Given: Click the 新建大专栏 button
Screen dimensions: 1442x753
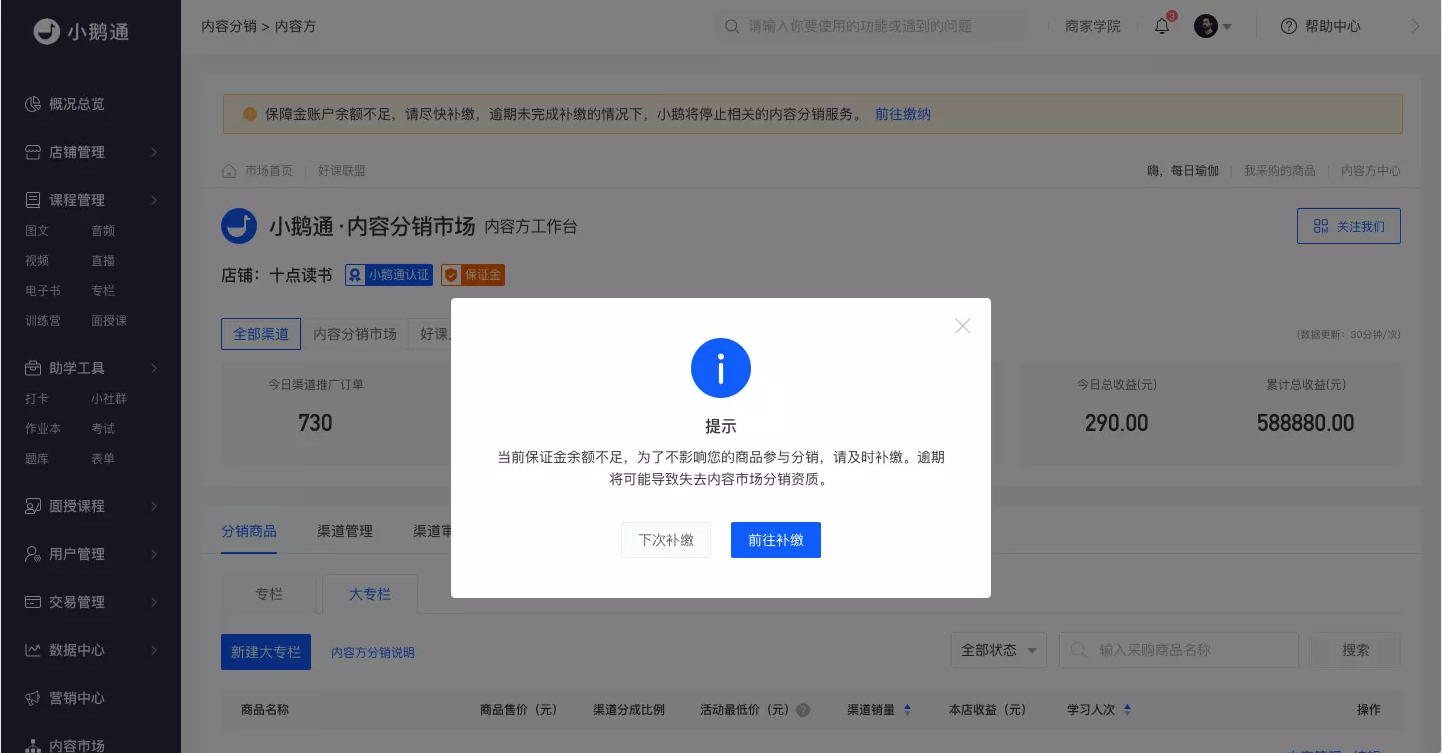Looking at the screenshot, I should [266, 652].
